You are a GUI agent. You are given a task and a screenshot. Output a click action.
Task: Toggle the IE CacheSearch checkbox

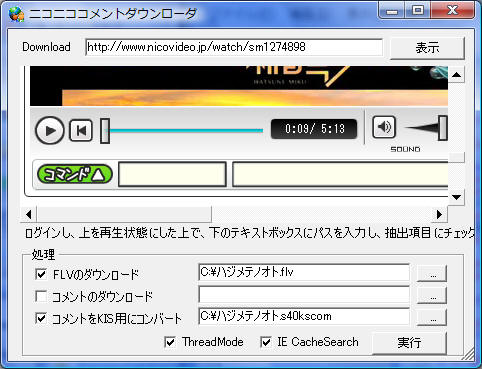click(x=266, y=342)
